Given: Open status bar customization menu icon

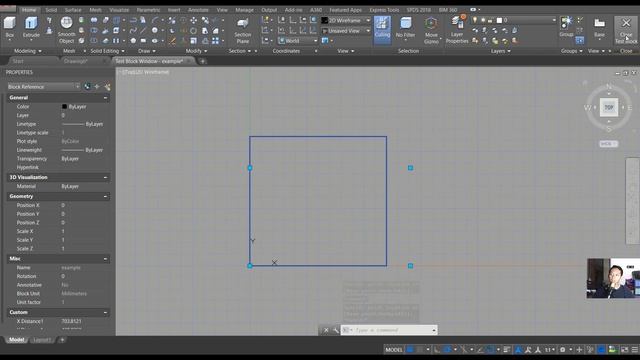Looking at the screenshot, I should pos(635,350).
